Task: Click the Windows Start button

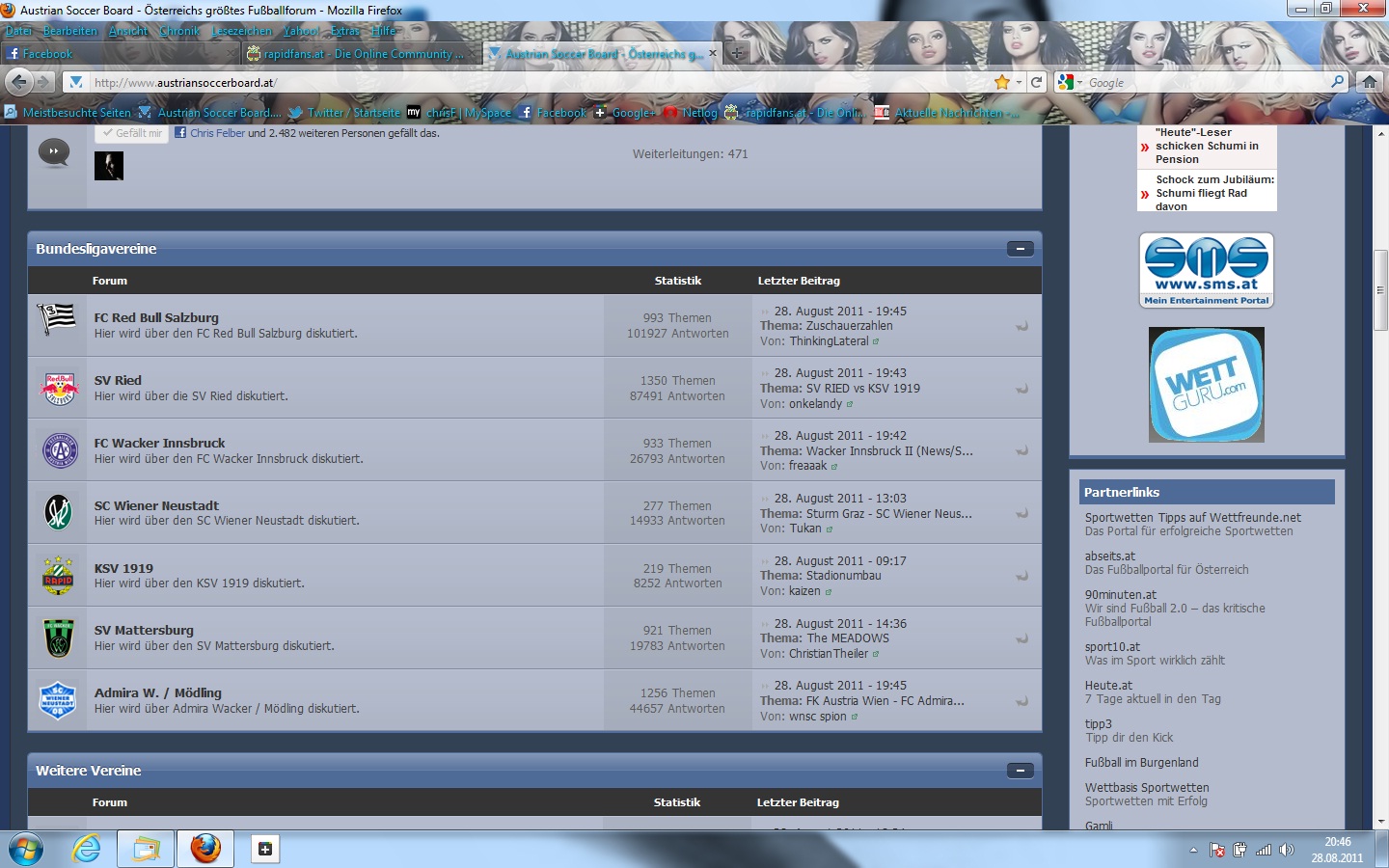Action: pos(26,849)
